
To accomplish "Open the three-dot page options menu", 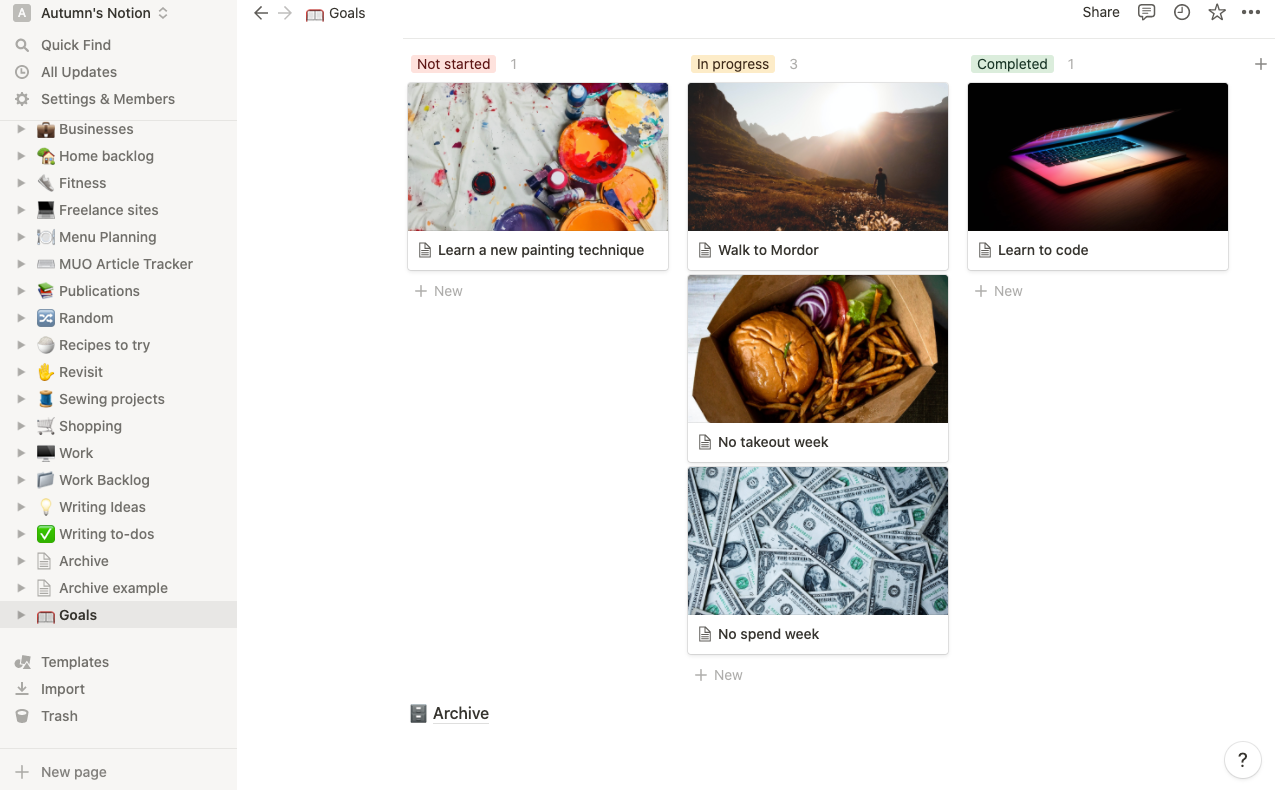I will (x=1251, y=13).
